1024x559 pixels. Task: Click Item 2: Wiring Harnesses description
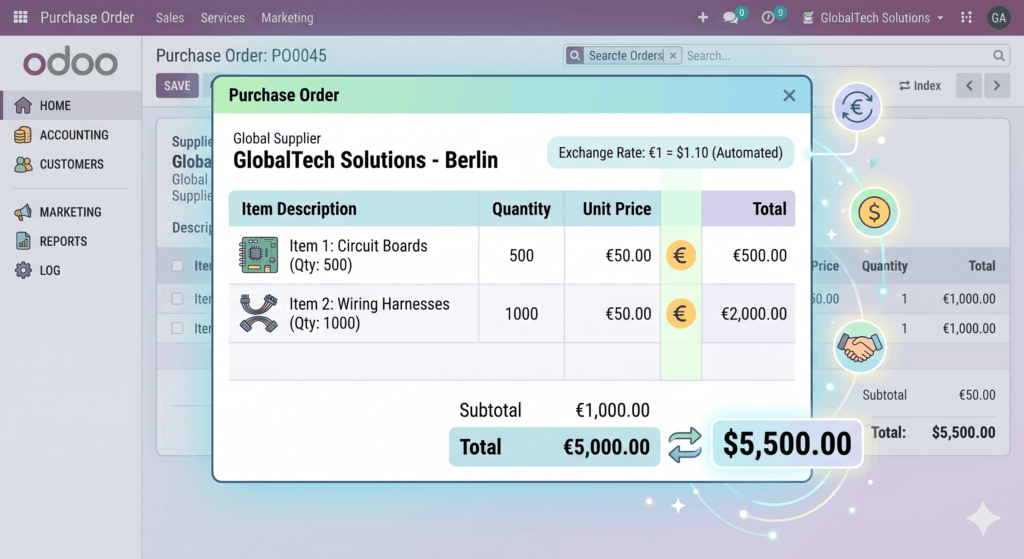pos(370,313)
